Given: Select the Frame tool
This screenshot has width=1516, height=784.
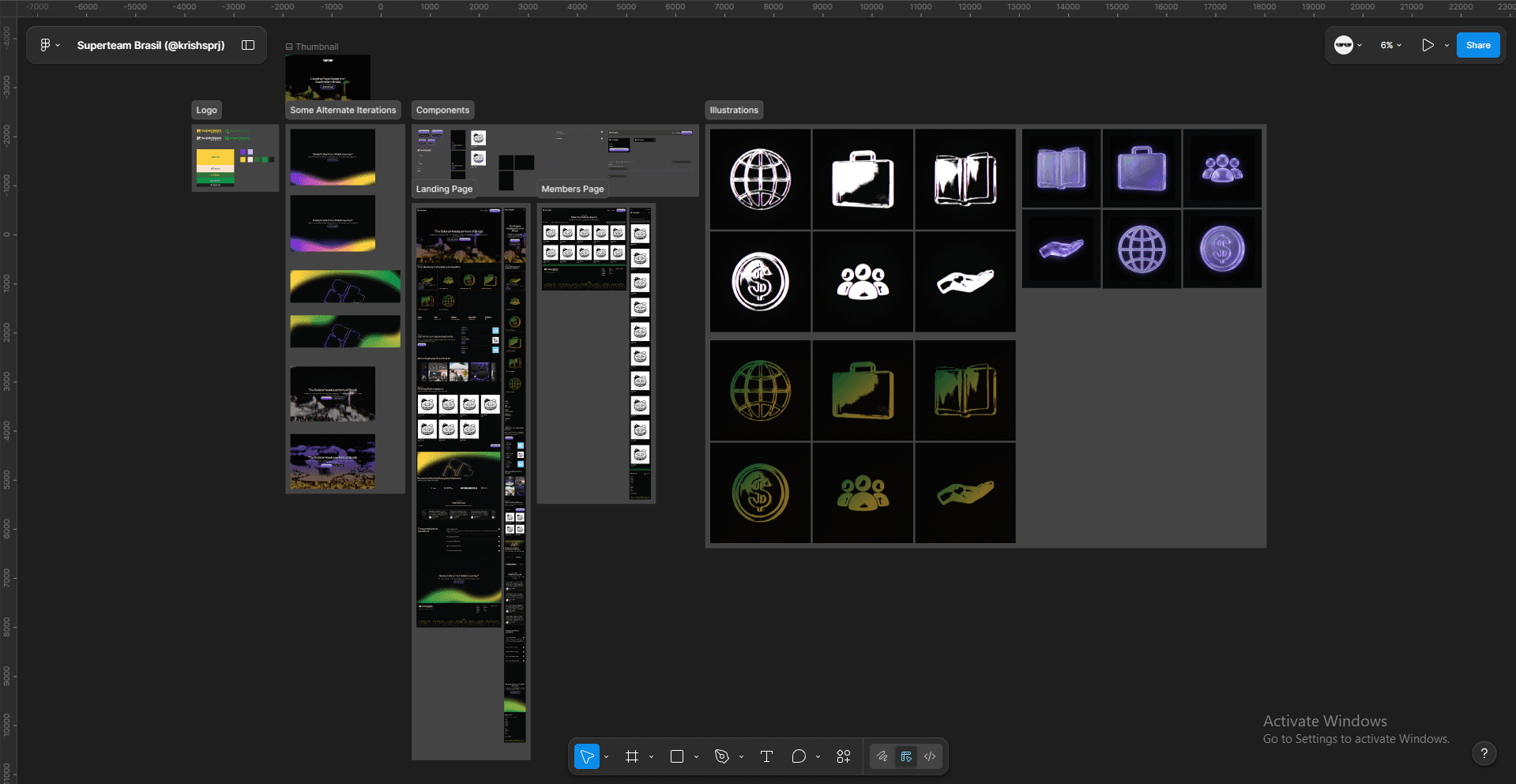Looking at the screenshot, I should click(632, 756).
